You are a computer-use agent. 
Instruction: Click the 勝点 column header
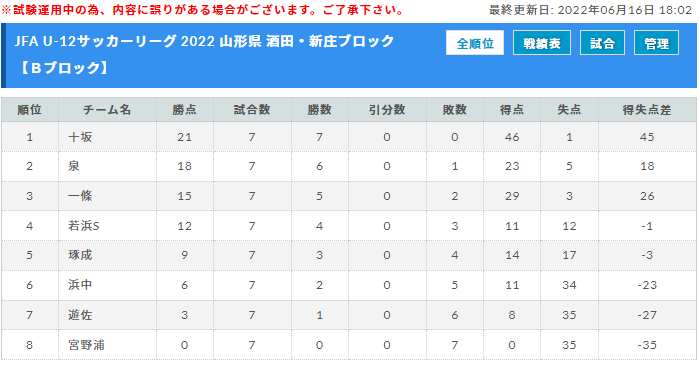[x=185, y=110]
